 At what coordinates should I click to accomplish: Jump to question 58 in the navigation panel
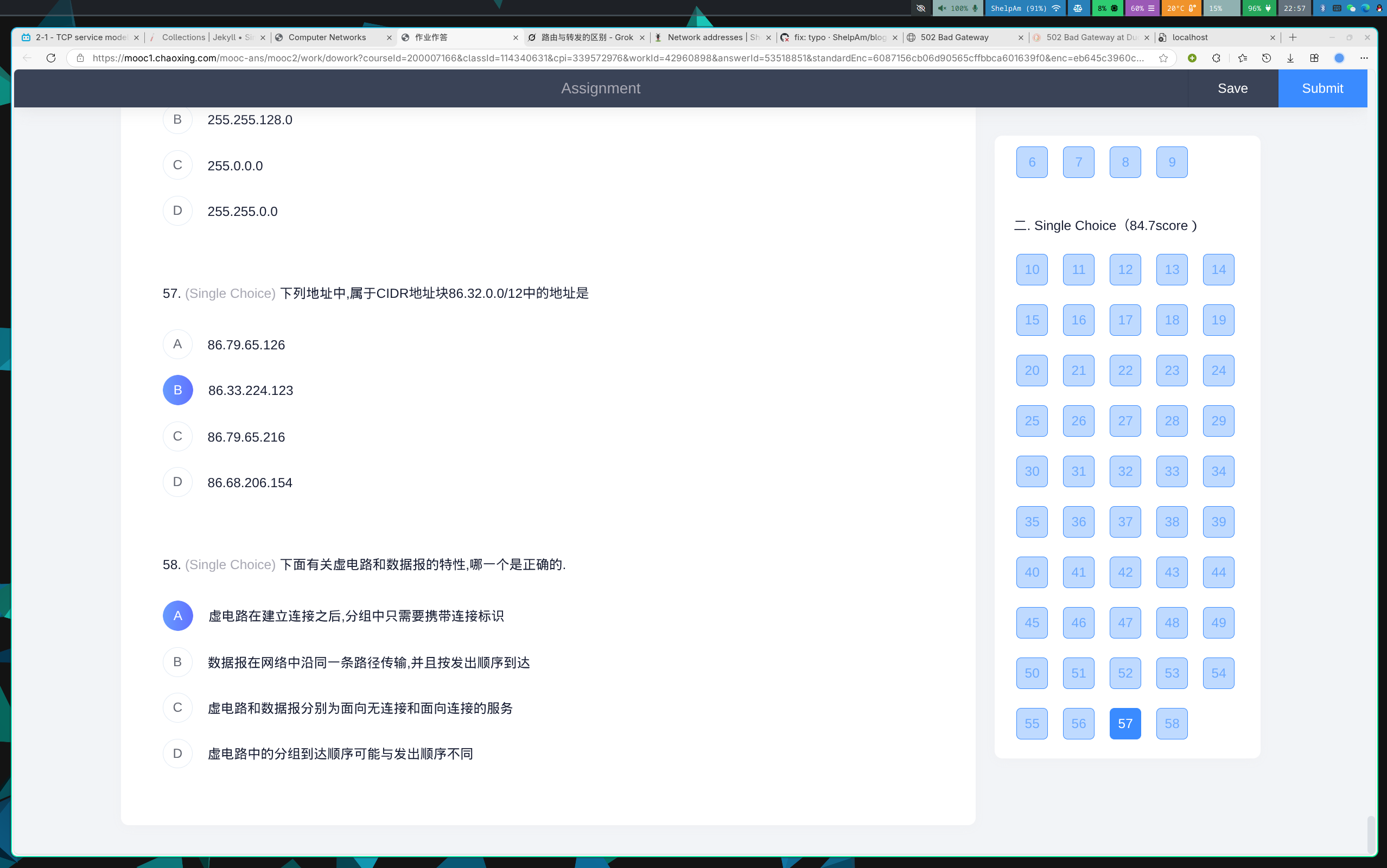pos(1171,723)
